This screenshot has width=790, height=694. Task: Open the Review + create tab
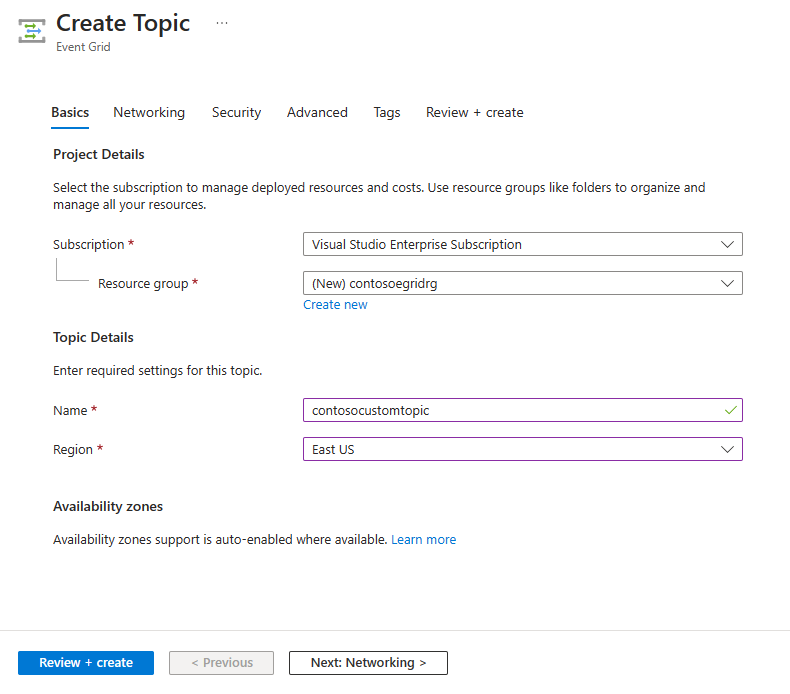pyautogui.click(x=475, y=112)
